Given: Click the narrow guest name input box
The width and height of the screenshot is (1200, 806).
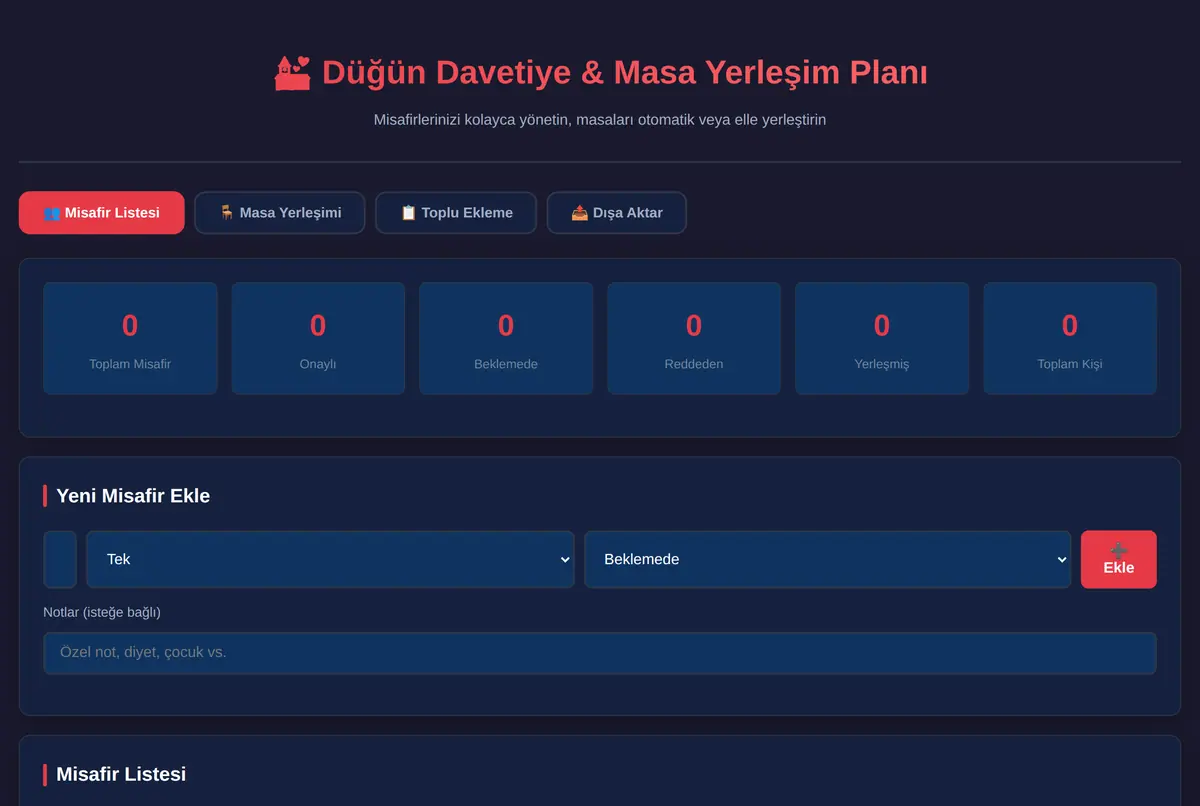Looking at the screenshot, I should point(60,559).
